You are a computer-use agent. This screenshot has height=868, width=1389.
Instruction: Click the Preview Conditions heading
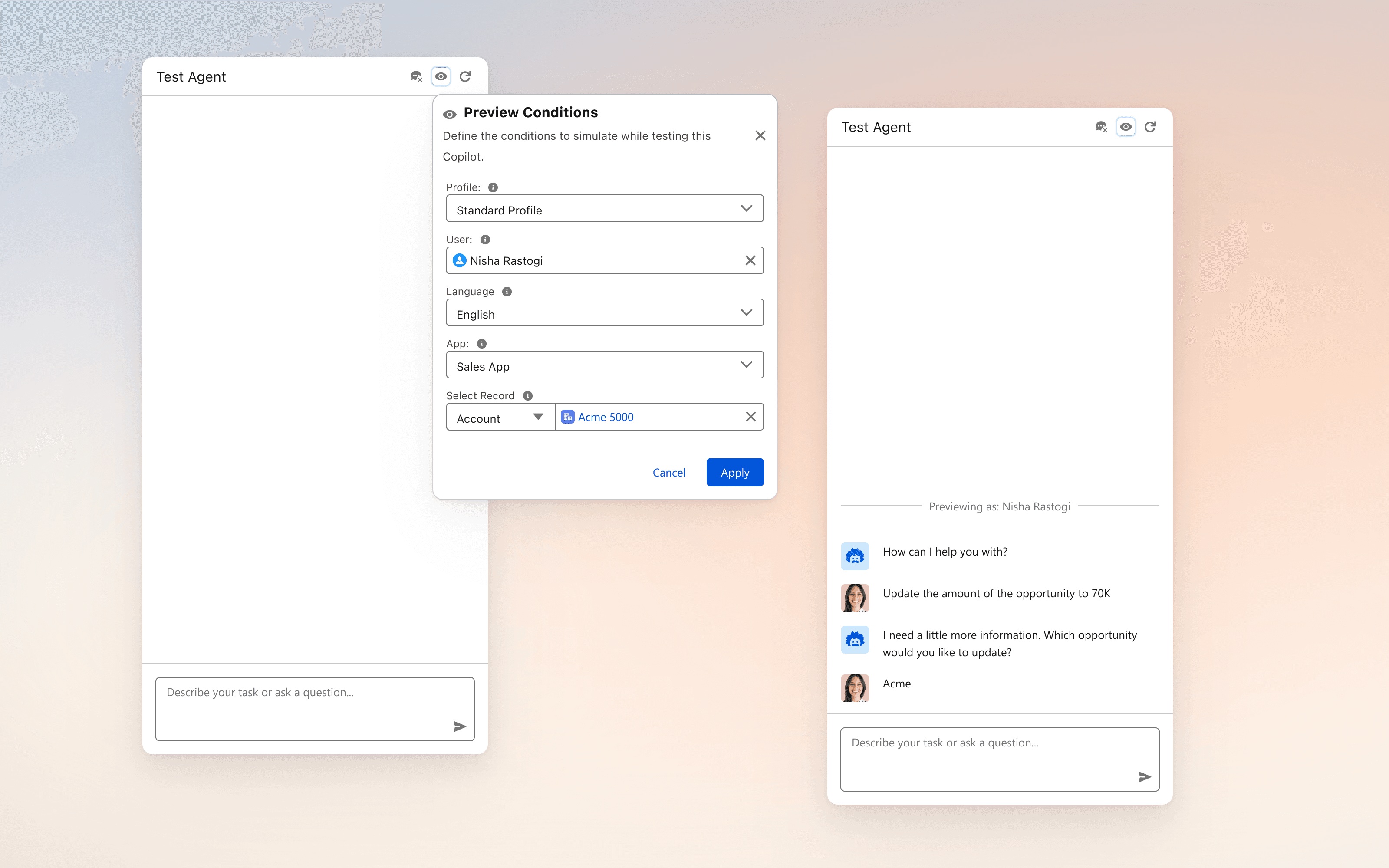pos(530,112)
